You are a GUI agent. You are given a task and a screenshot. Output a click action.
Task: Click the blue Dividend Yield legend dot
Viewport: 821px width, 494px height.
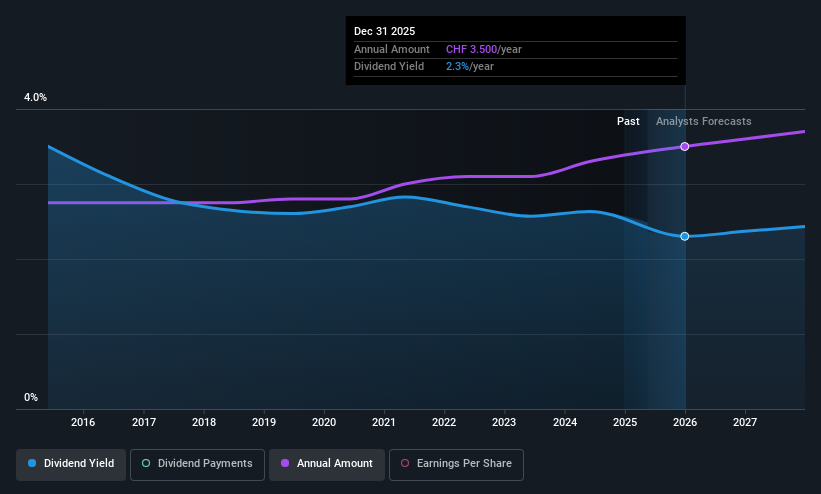point(32,463)
